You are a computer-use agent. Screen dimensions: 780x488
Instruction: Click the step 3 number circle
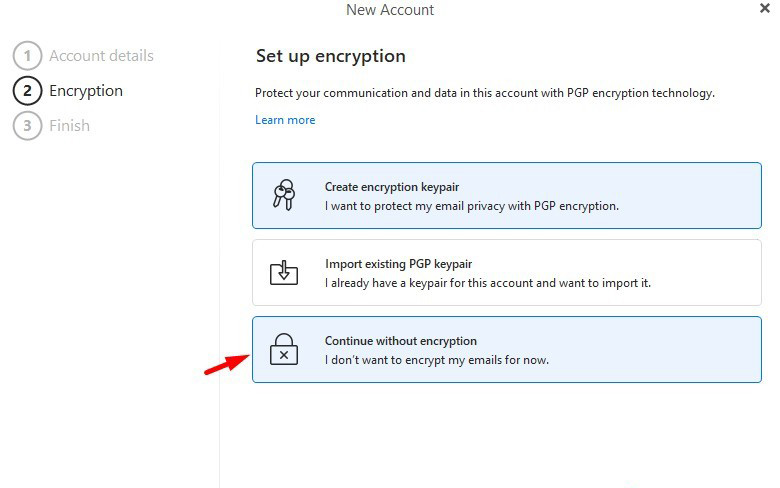coord(27,126)
